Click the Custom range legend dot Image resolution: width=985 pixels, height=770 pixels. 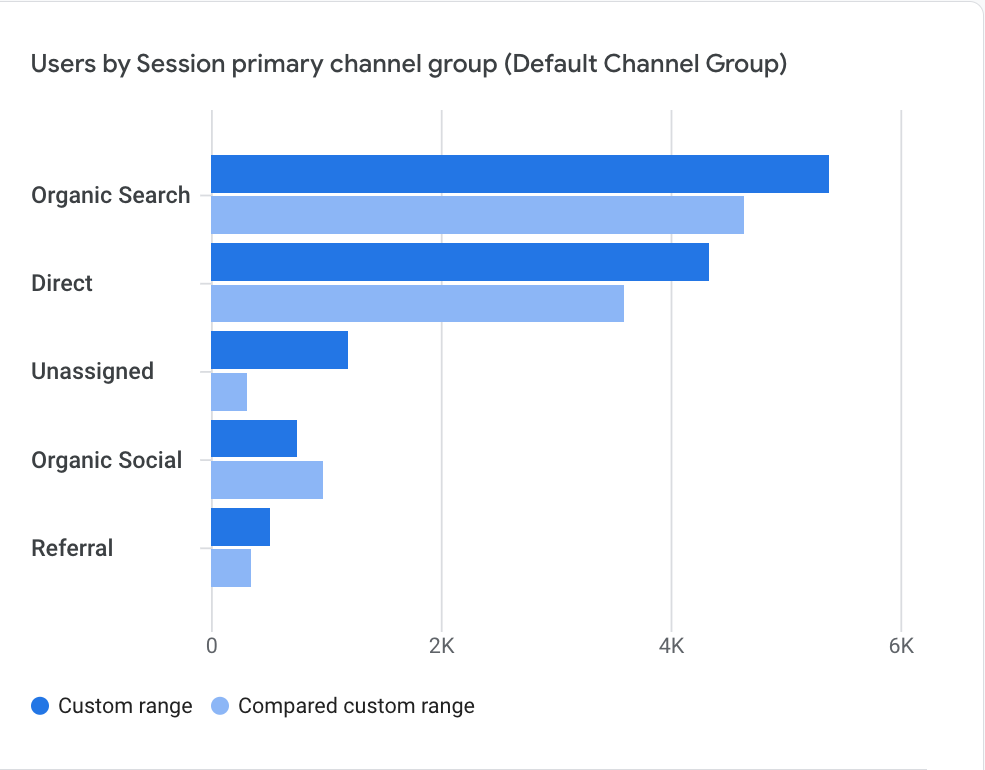[x=41, y=706]
